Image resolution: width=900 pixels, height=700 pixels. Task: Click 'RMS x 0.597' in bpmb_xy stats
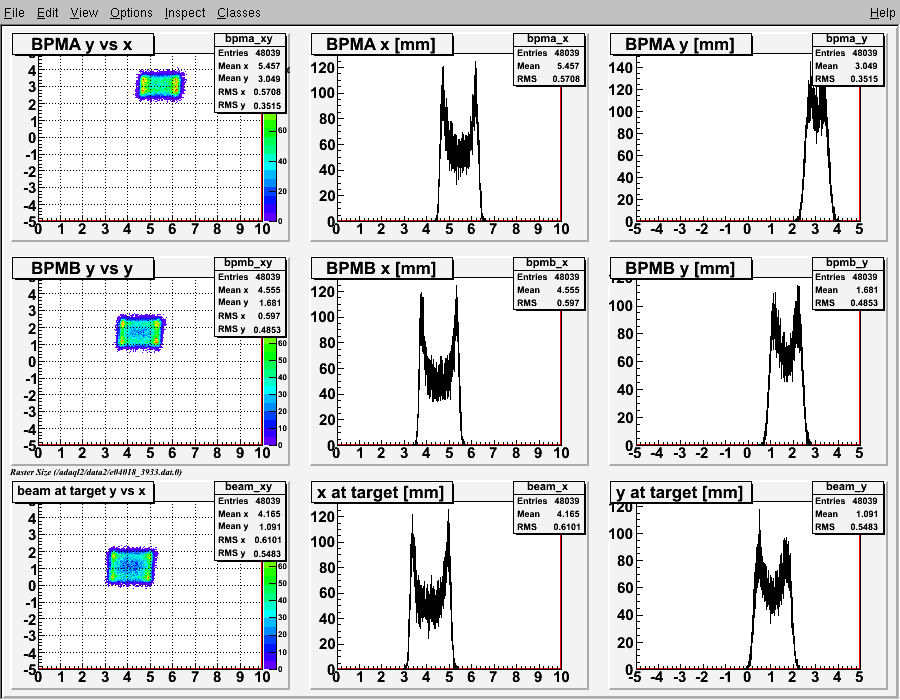[249, 316]
